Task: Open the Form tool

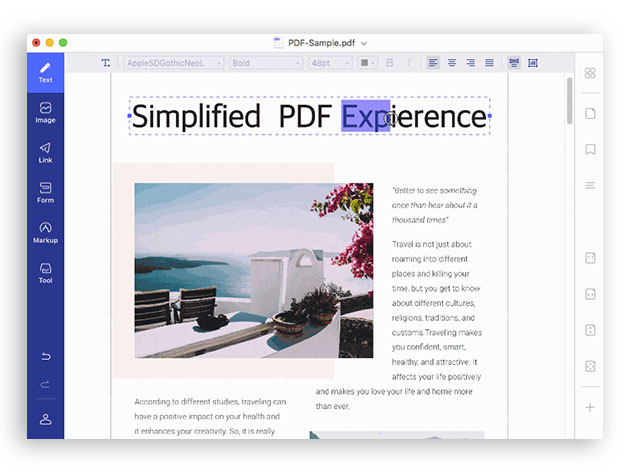Action: click(45, 191)
